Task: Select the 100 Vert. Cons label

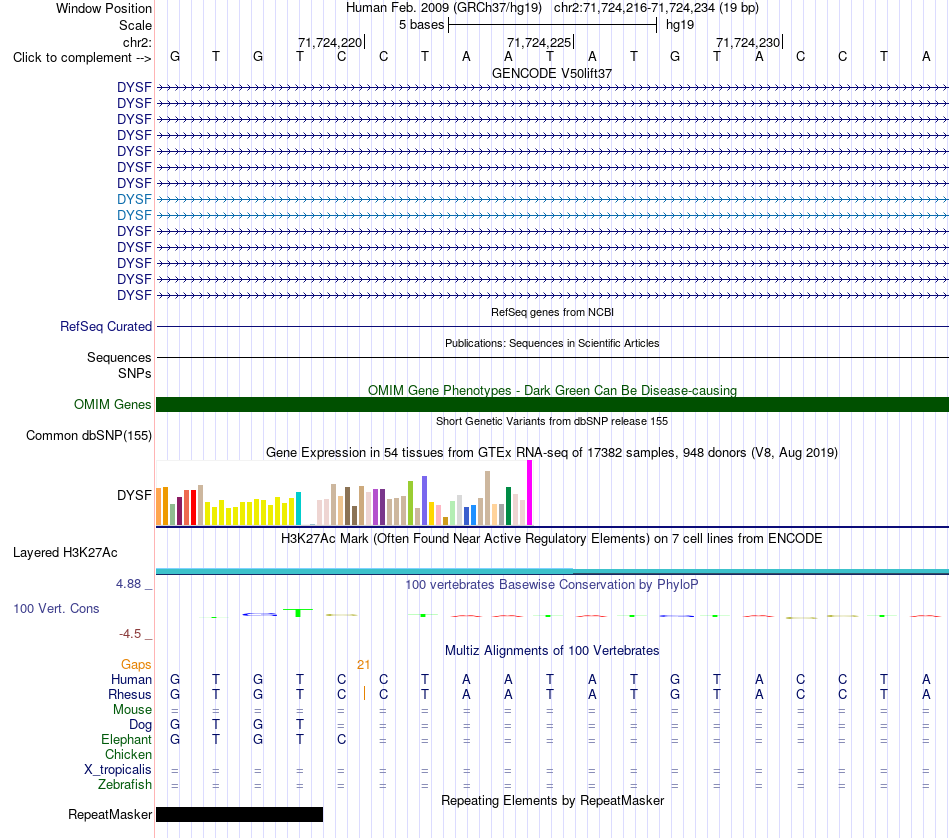Action: coord(56,608)
